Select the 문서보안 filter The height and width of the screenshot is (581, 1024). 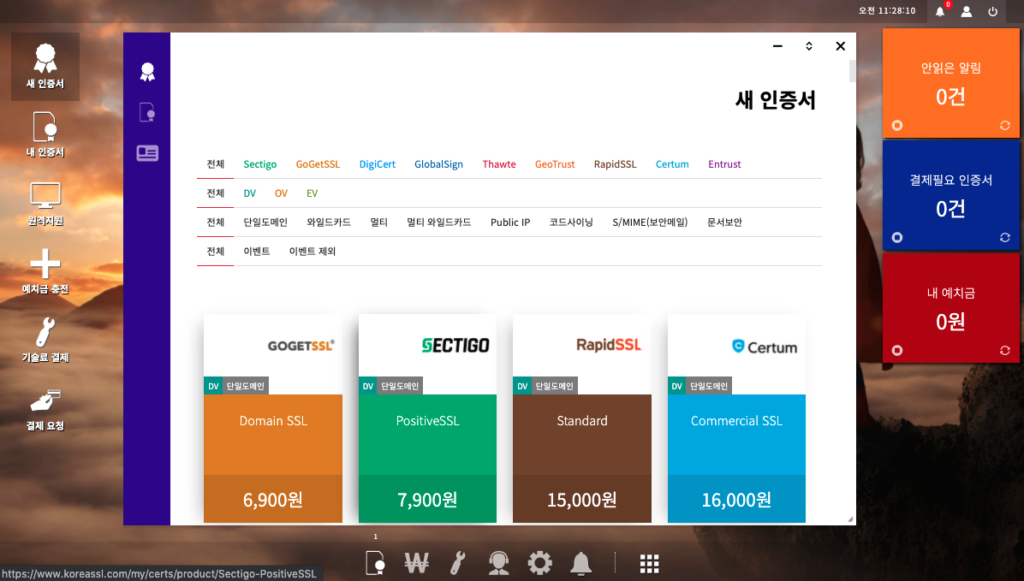(x=725, y=223)
